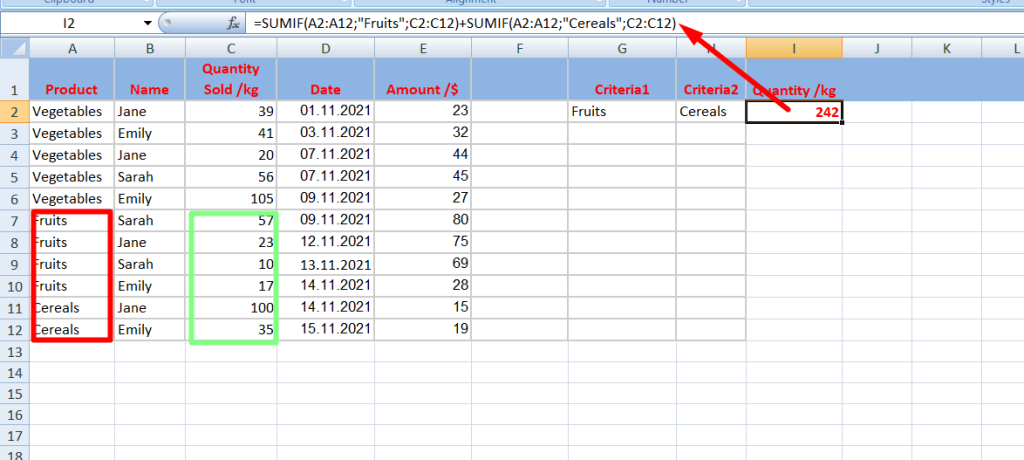Select the quantity cell showing 105

click(231, 199)
